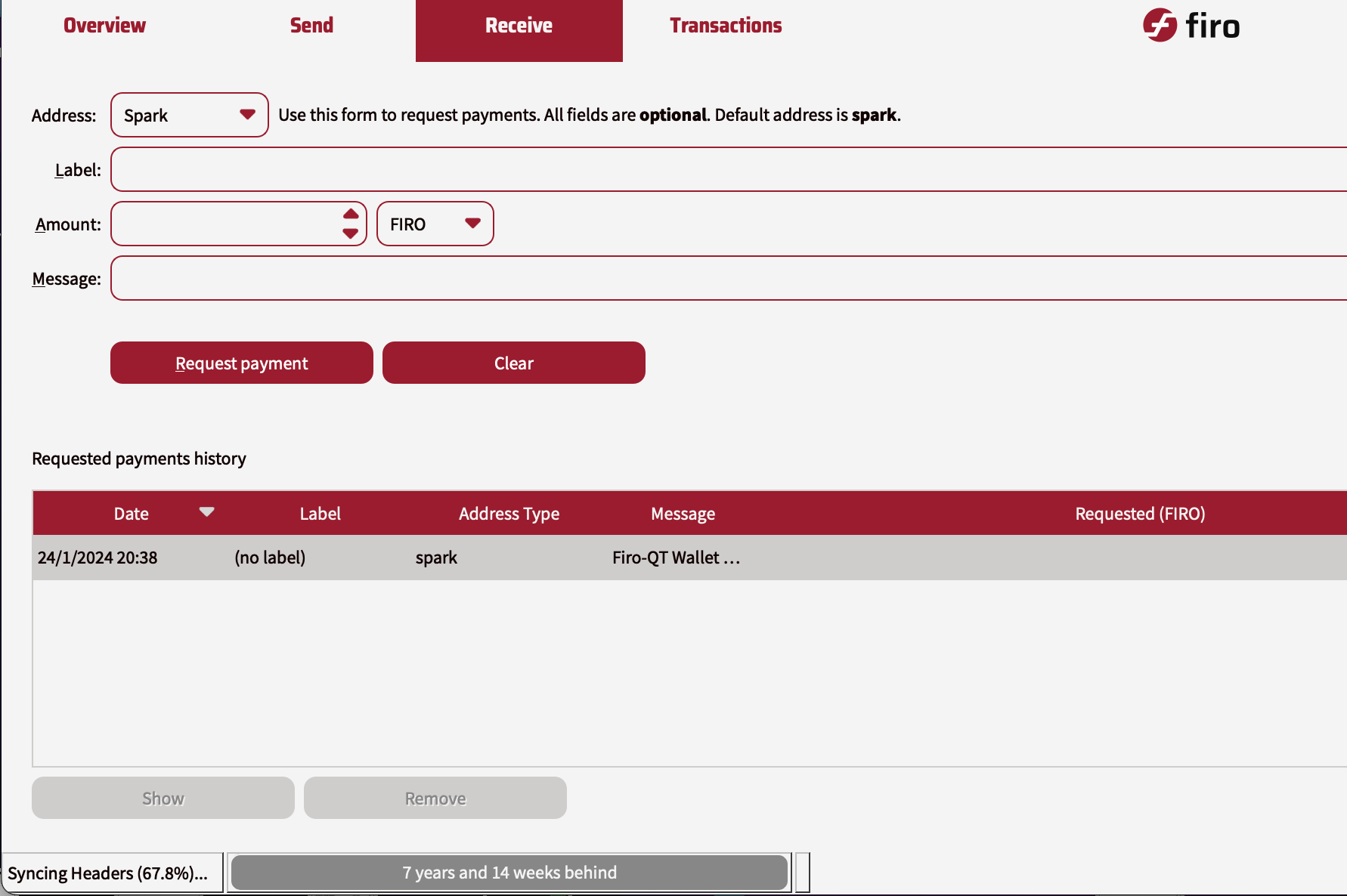Click the sync progress bar

[x=509, y=873]
